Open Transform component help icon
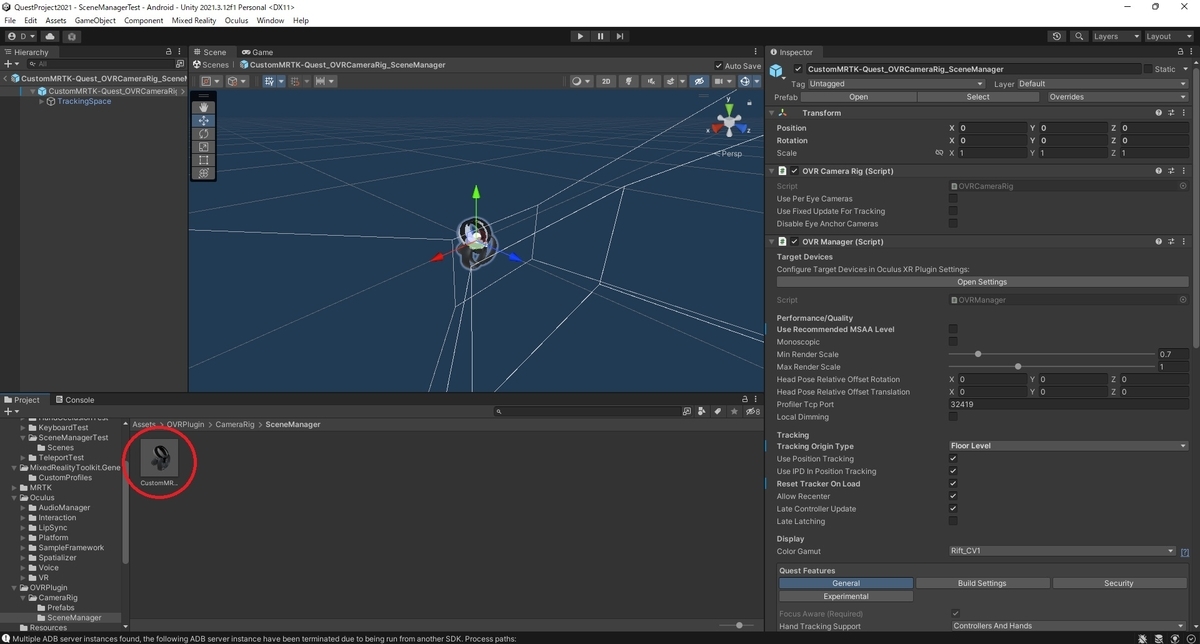 1158,113
